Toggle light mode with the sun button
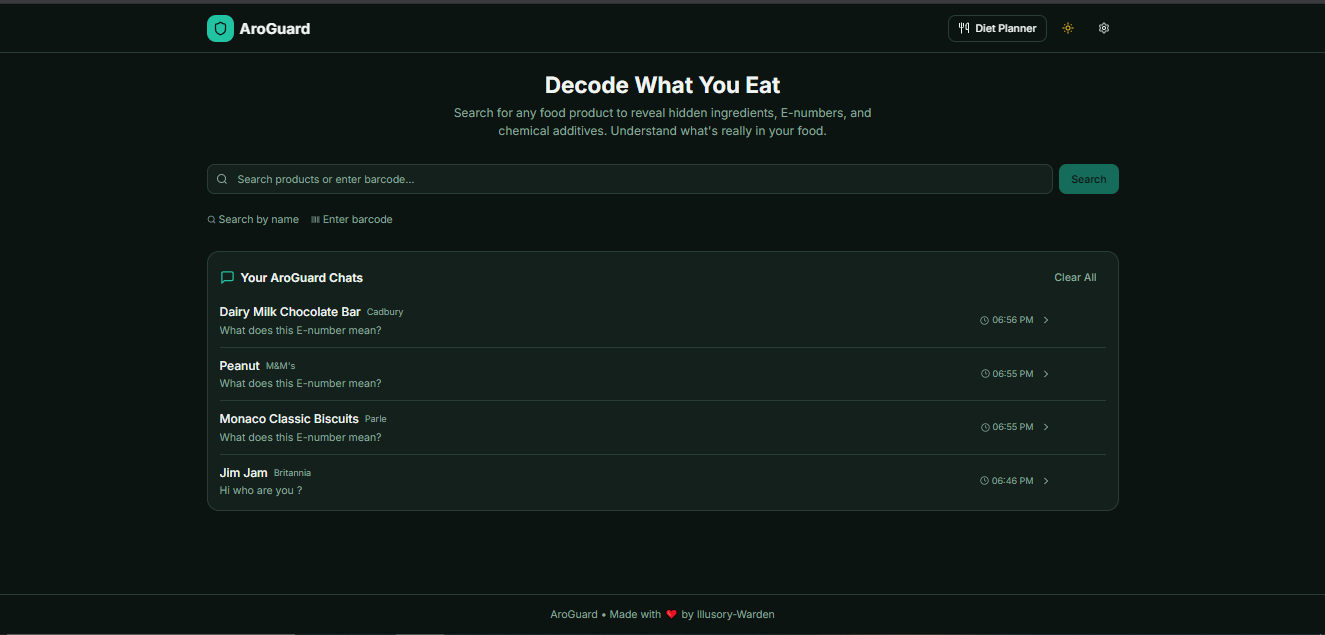Viewport: 1325px width, 635px height. point(1067,28)
